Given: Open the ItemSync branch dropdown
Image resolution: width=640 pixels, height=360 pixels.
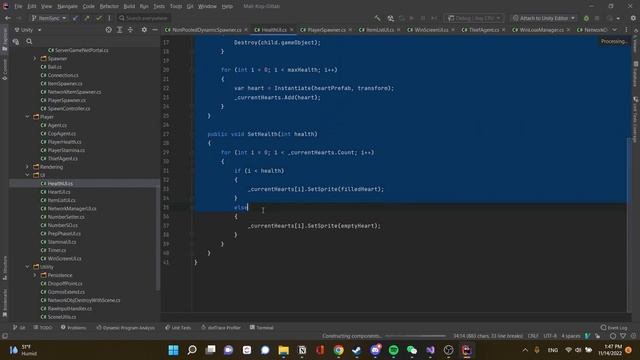Looking at the screenshot, I should point(49,18).
